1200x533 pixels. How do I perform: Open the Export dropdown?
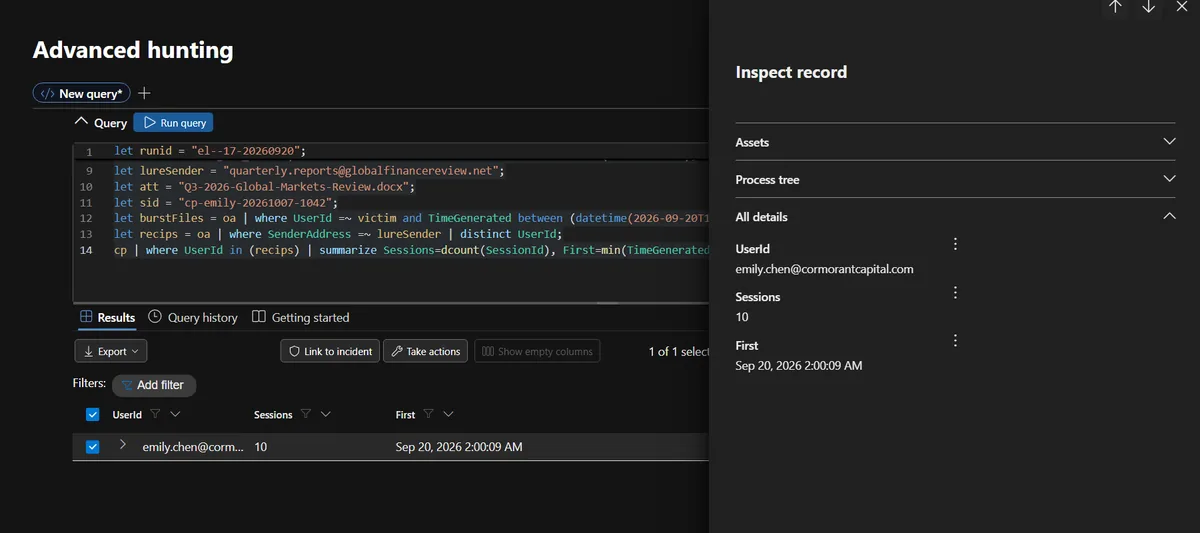click(x=111, y=351)
